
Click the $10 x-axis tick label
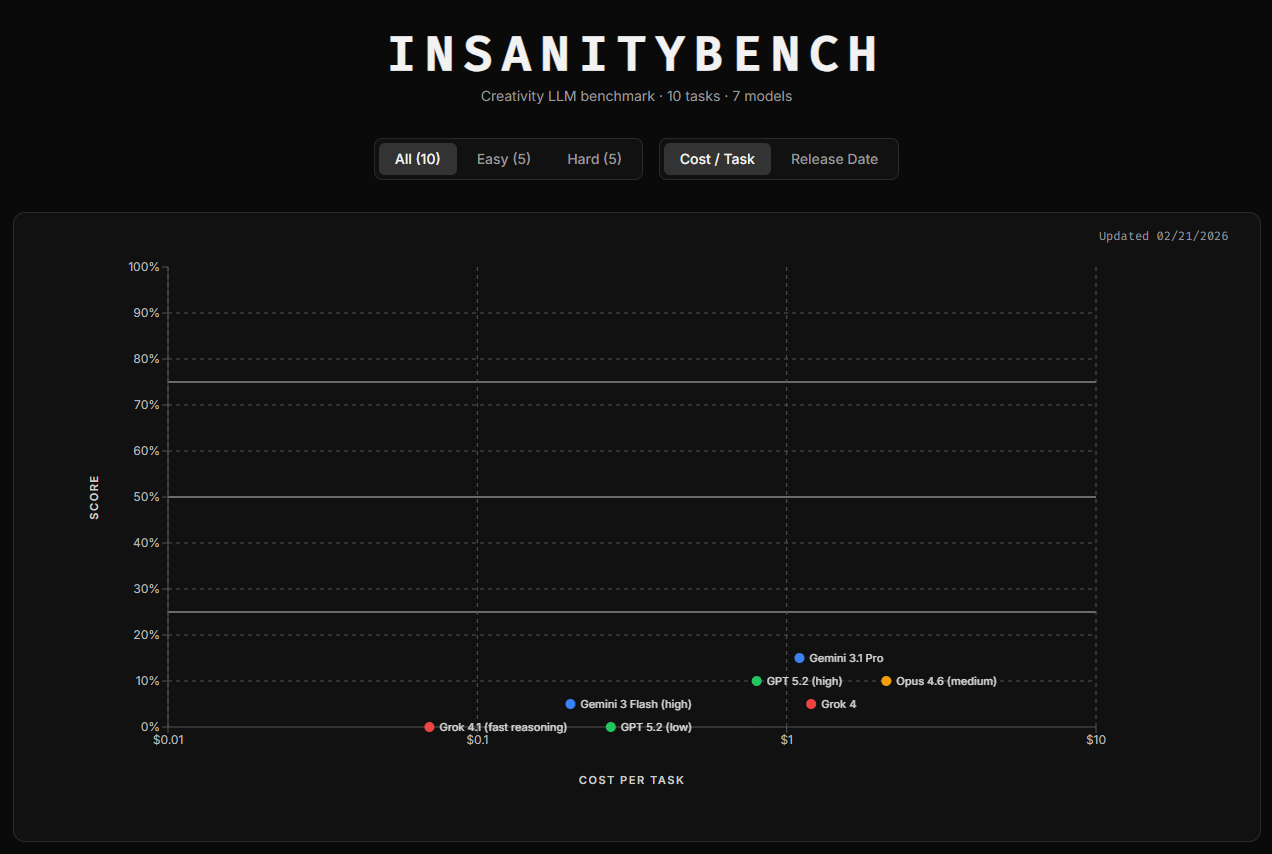tap(1096, 741)
